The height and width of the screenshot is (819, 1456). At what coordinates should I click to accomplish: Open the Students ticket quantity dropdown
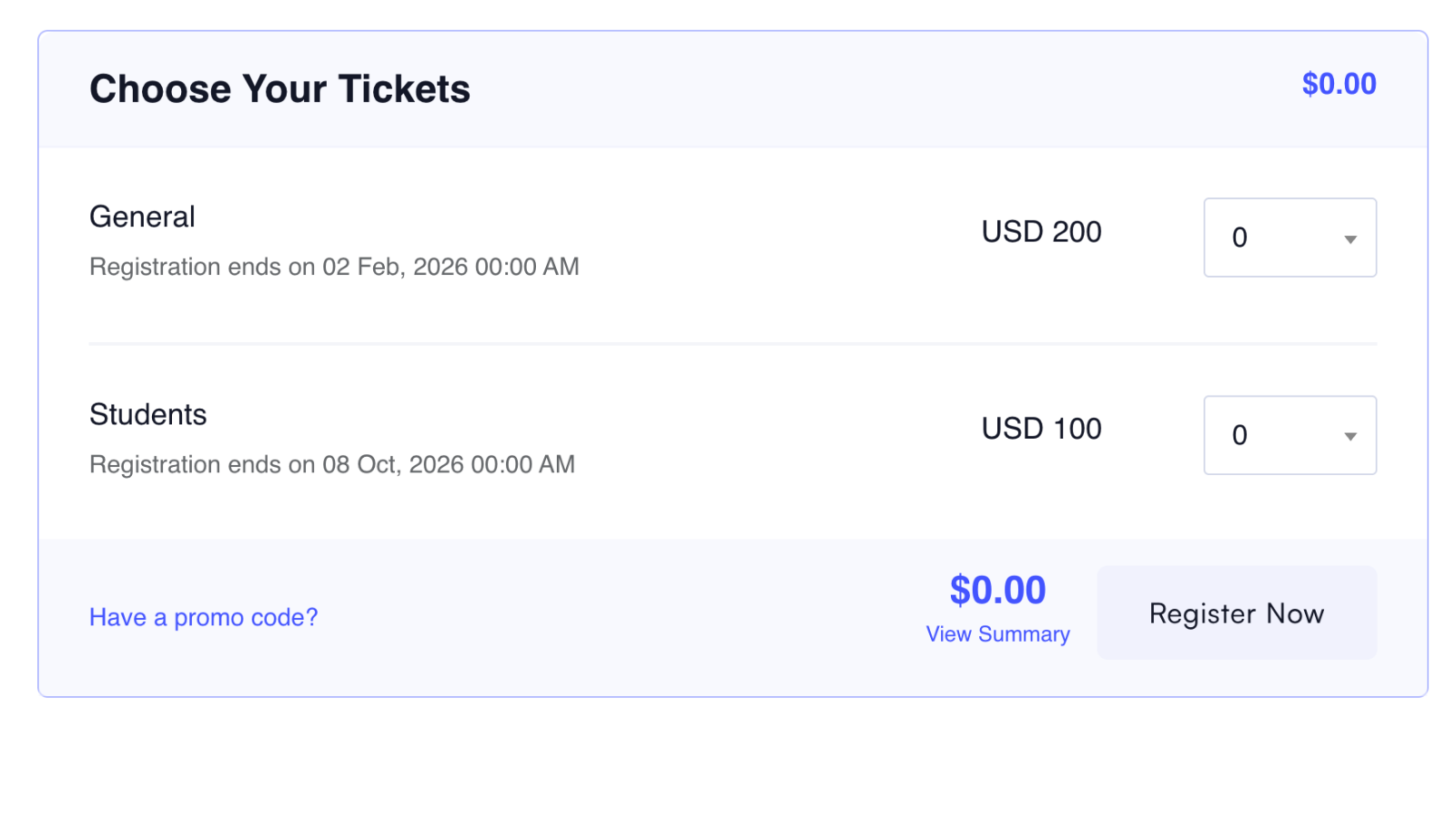[1289, 435]
